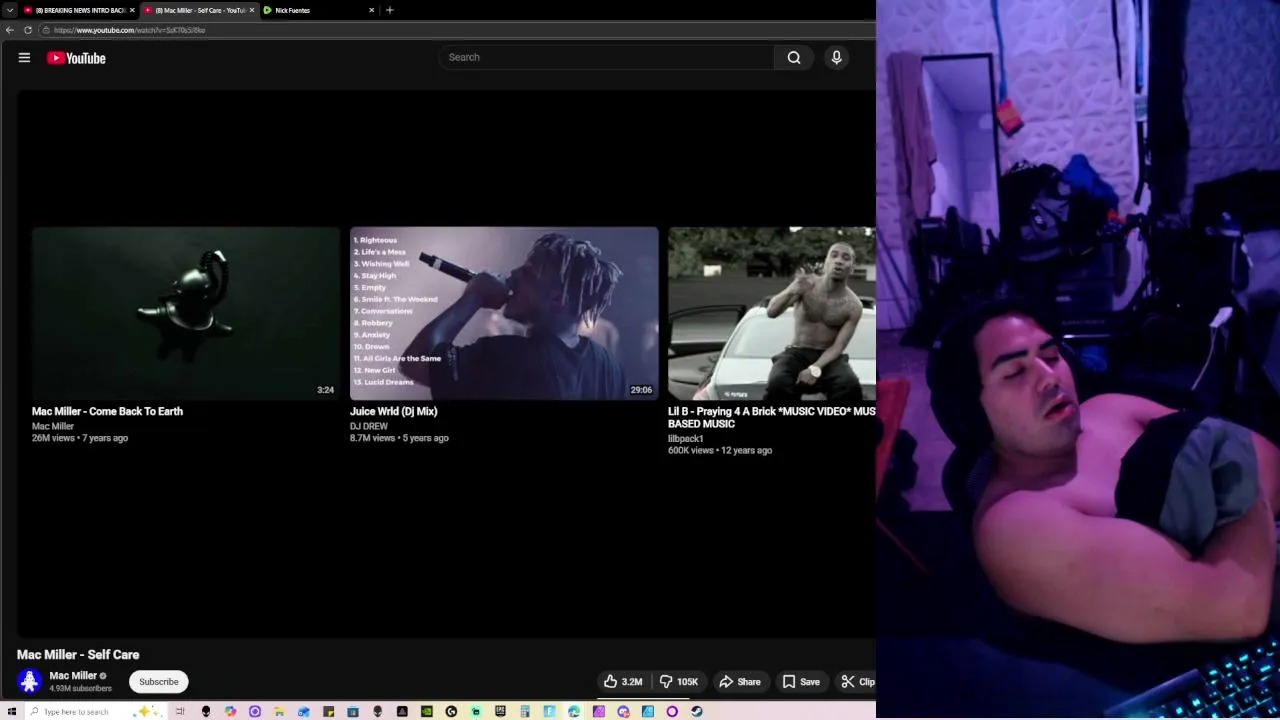The width and height of the screenshot is (1280, 720).
Task: Like the video with the 3.2M thumbs-up
Action: 623,682
